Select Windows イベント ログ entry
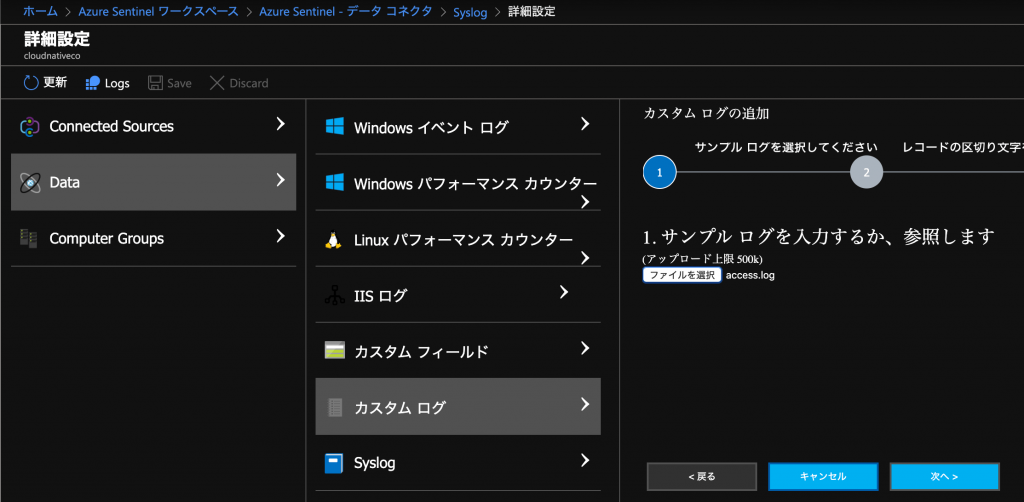 coord(458,127)
